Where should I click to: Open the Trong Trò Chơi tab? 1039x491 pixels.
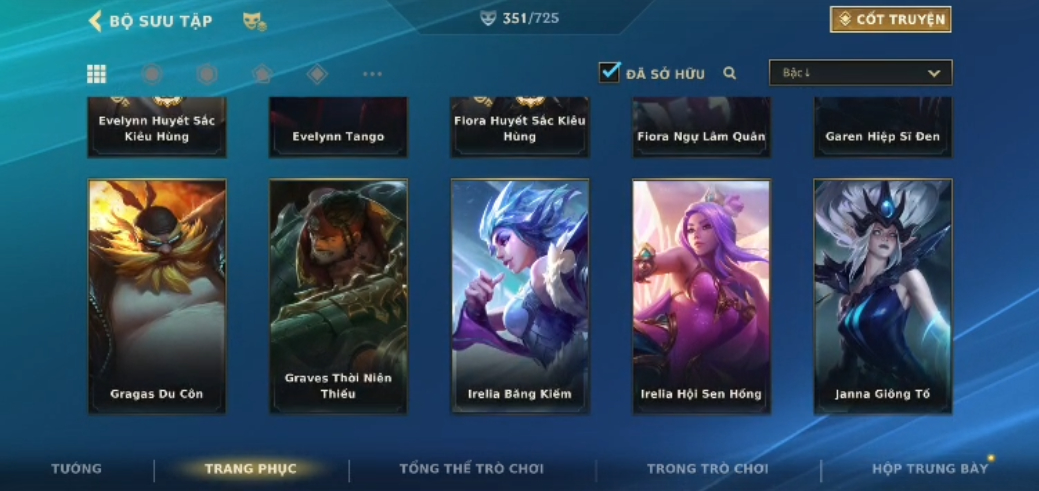pos(708,468)
